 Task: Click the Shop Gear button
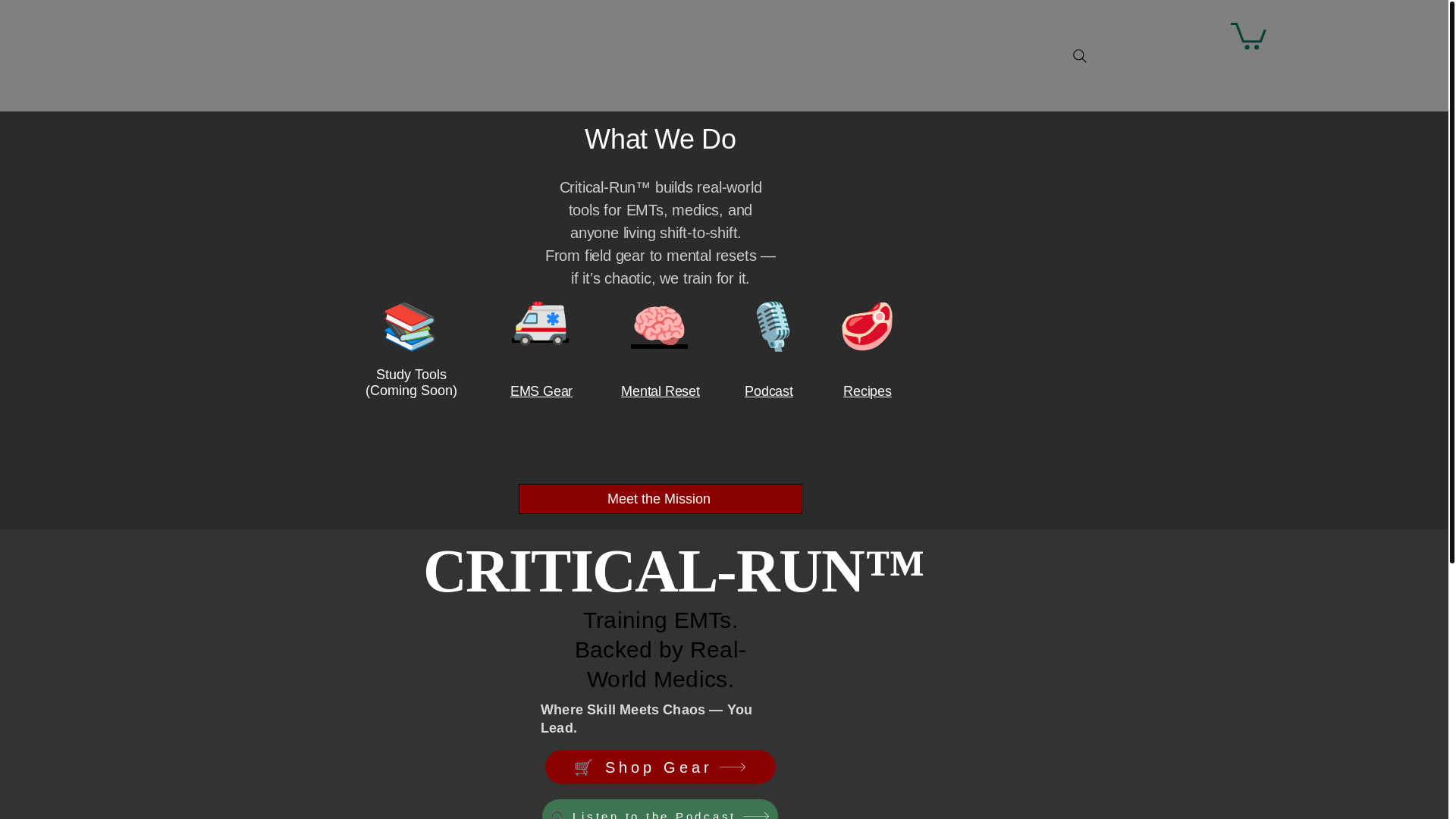[661, 767]
